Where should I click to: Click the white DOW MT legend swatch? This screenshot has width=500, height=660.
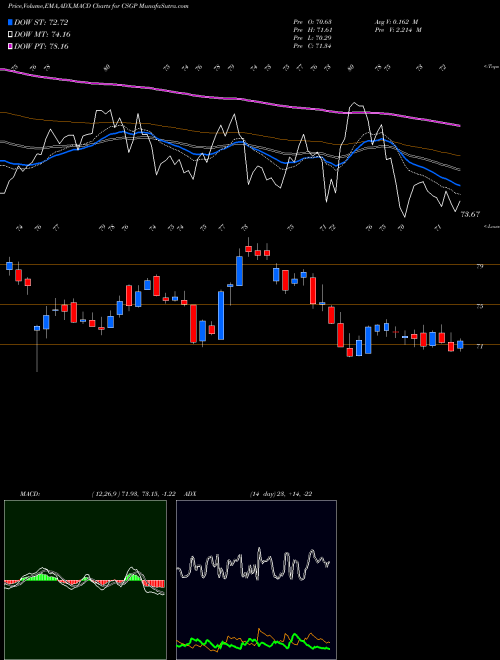11,35
